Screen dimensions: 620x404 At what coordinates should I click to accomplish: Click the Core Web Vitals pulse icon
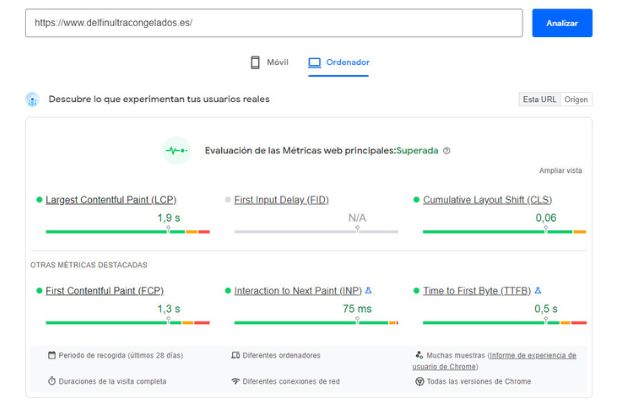pyautogui.click(x=176, y=150)
